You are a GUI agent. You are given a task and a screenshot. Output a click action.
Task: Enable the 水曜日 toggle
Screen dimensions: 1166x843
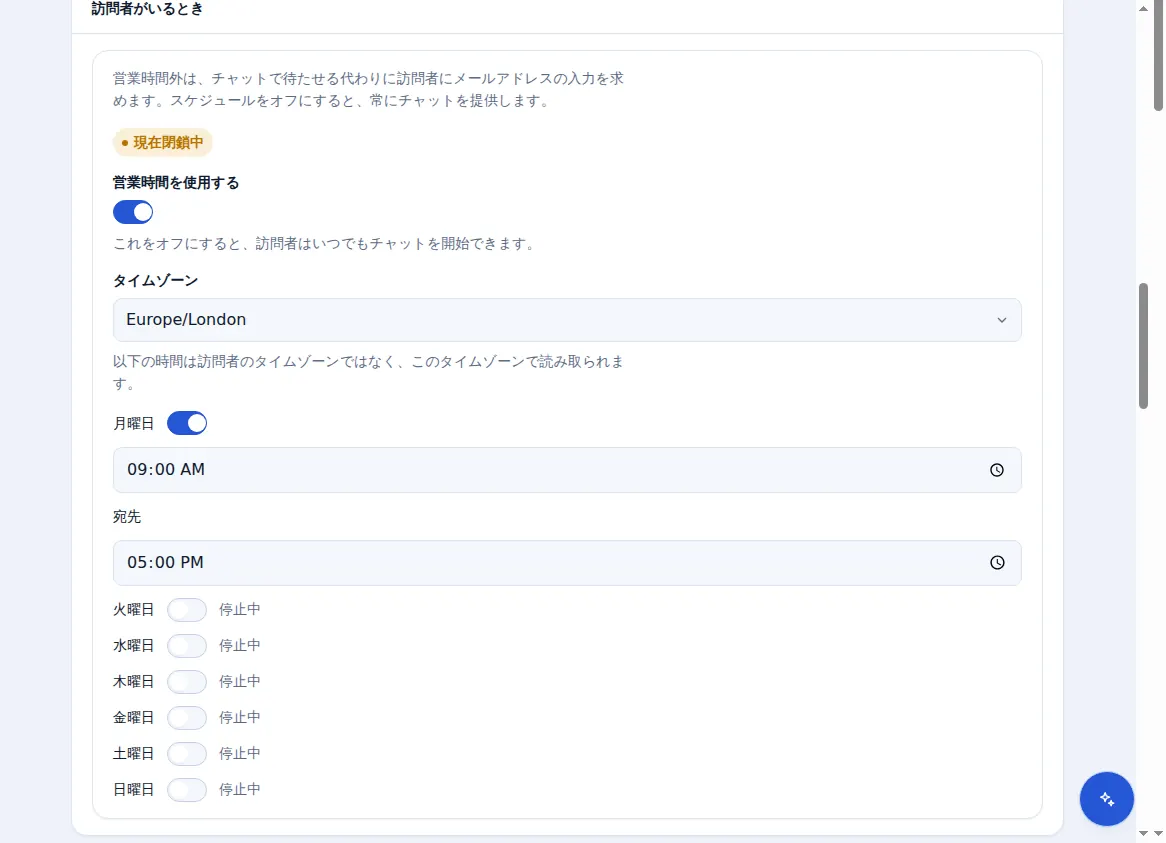187,645
